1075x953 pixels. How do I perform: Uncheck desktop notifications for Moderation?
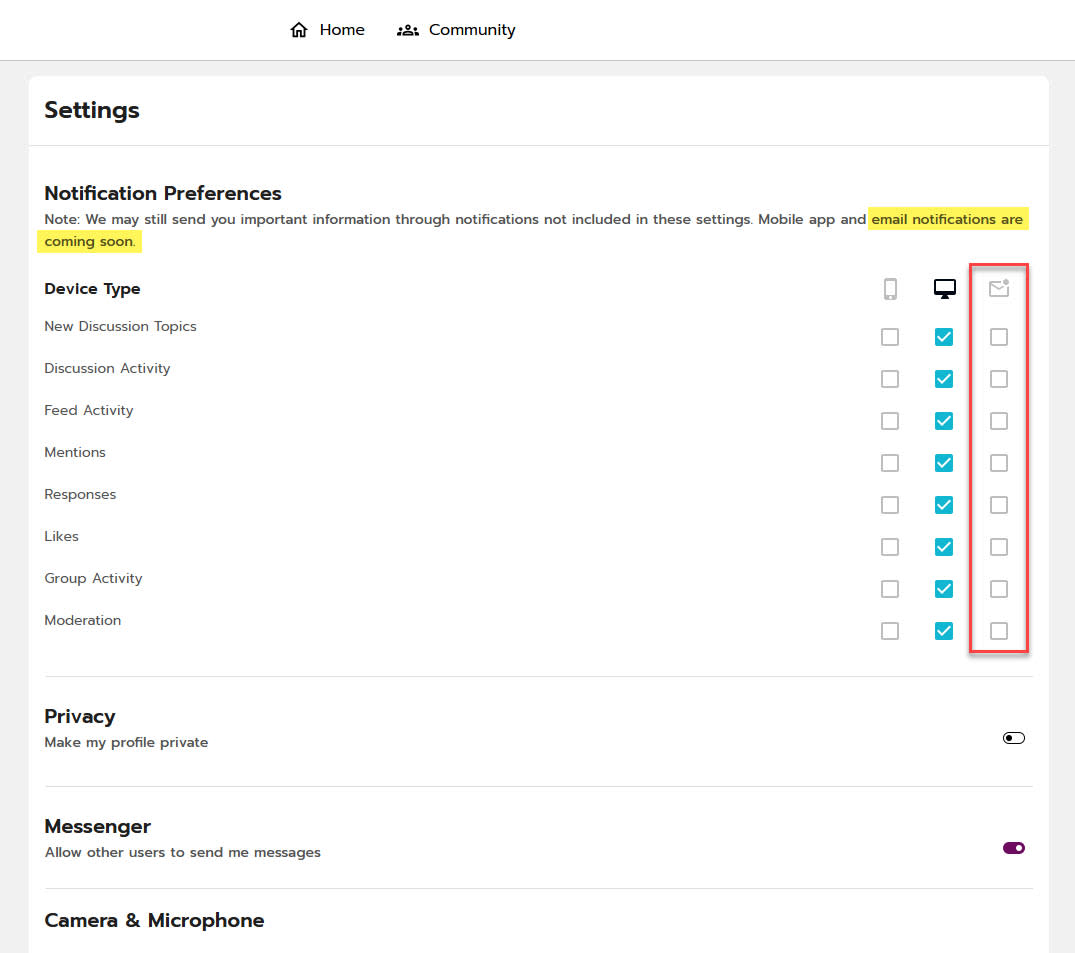pos(944,631)
